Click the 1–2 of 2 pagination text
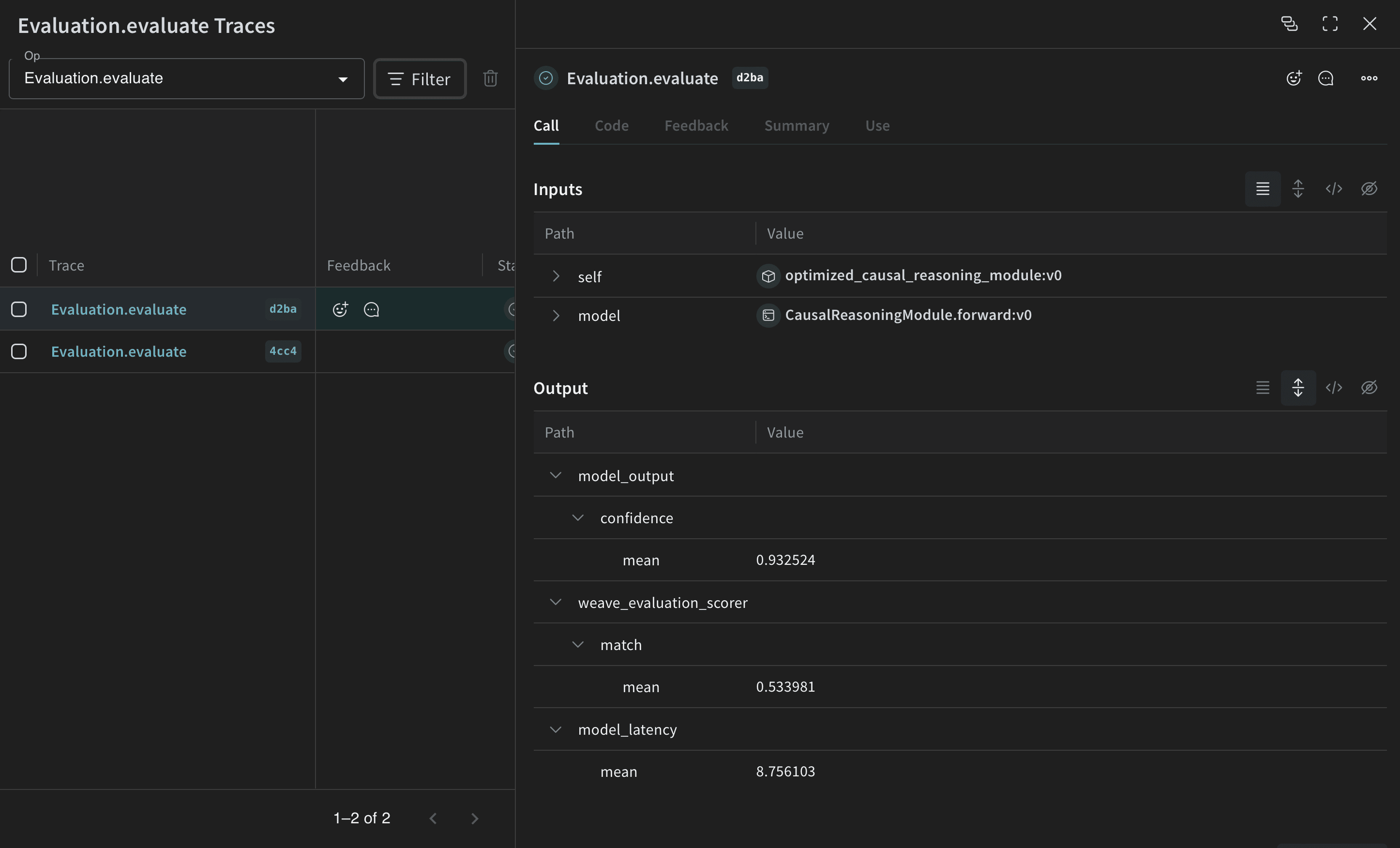1400x848 pixels. tap(362, 818)
